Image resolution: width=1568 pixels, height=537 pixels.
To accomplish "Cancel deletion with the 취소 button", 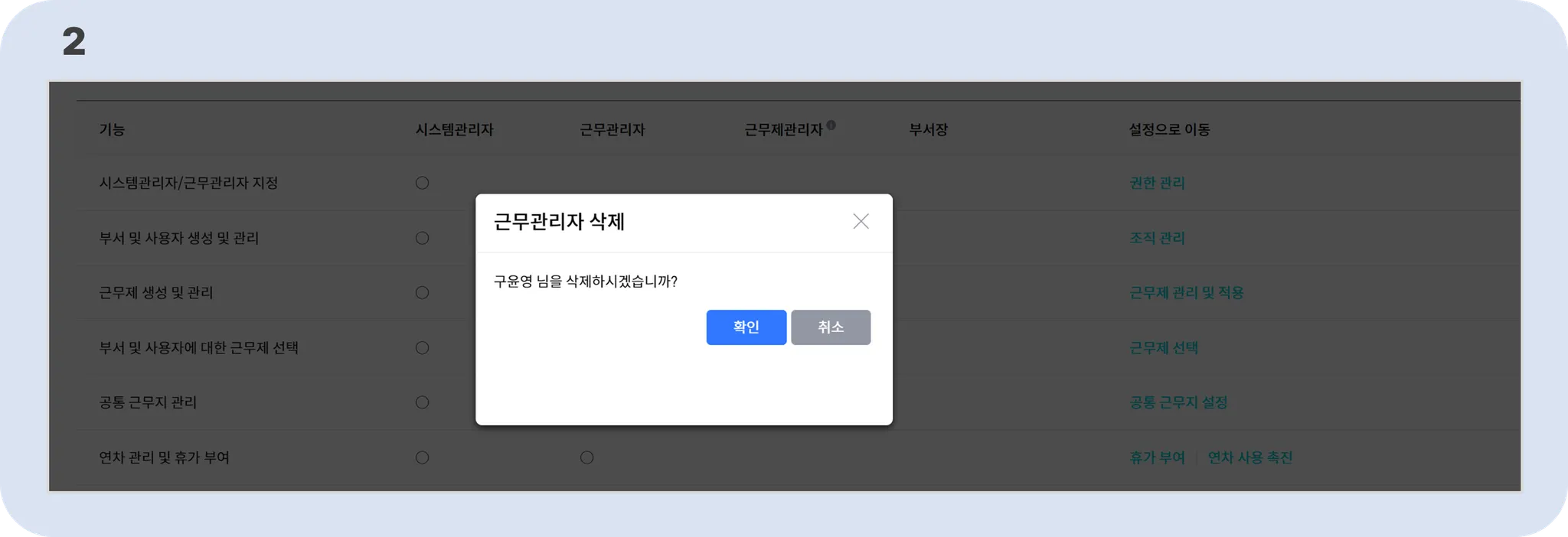I will pos(831,327).
